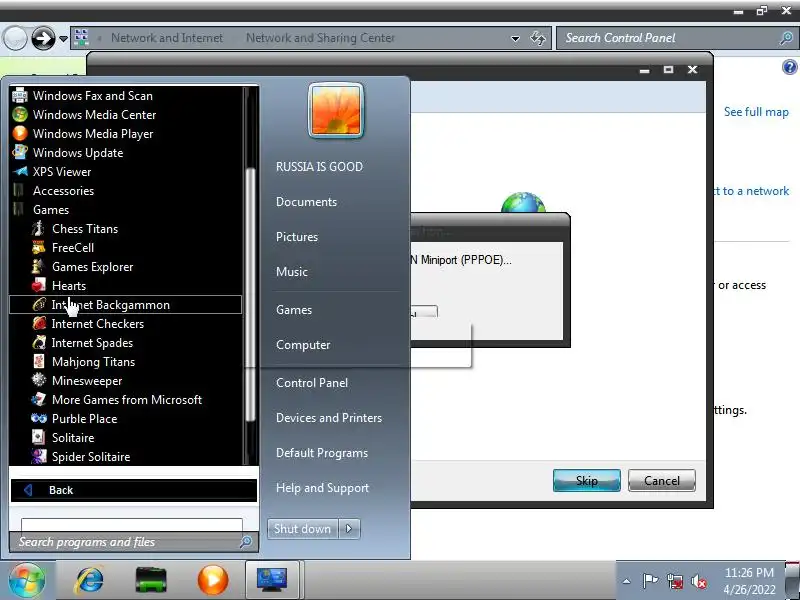Screen dimensions: 800x600
Task: Click the See full map link
Action: pos(756,112)
